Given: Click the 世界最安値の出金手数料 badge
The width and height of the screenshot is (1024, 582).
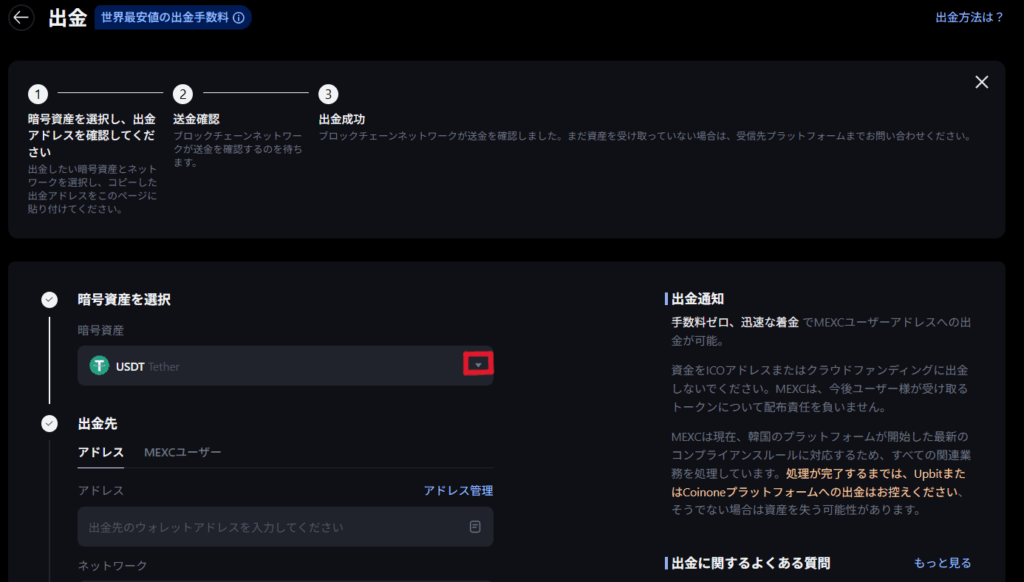Looking at the screenshot, I should [165, 18].
